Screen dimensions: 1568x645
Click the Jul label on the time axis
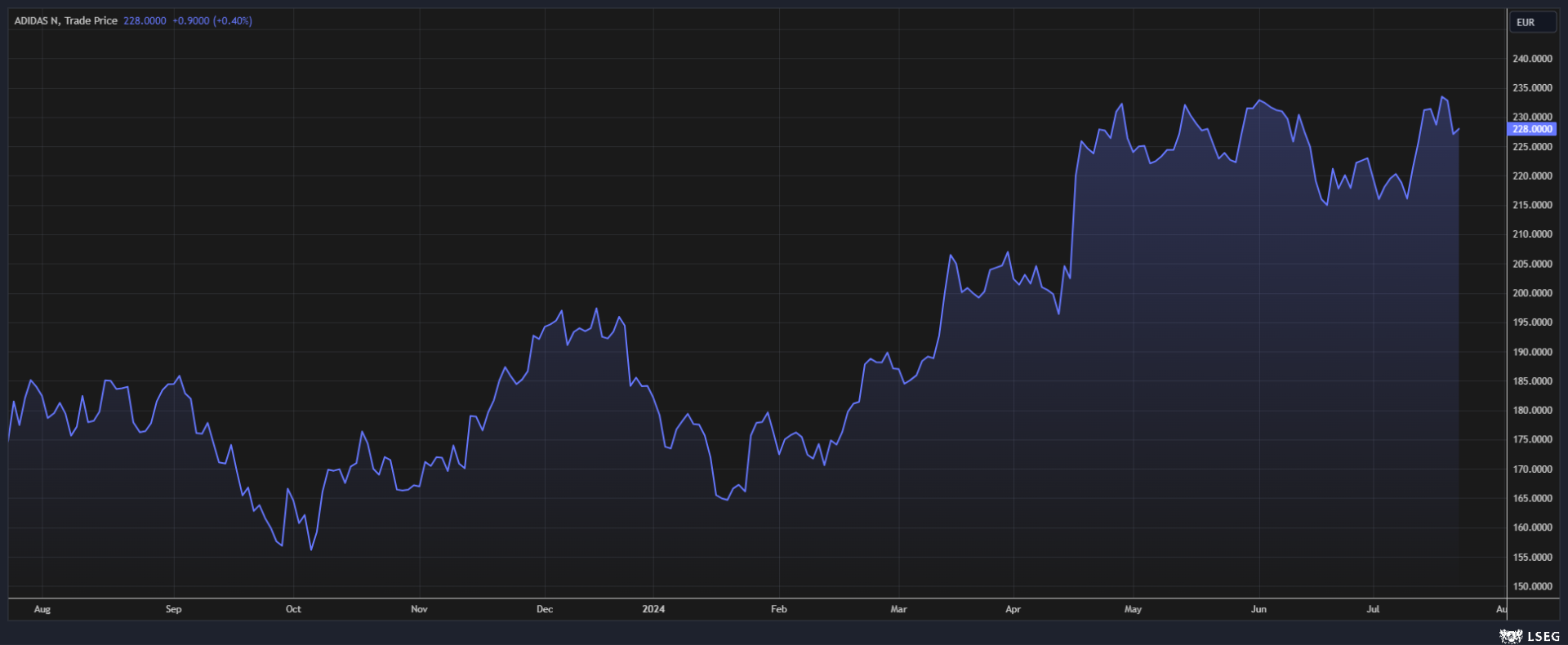(x=1373, y=609)
